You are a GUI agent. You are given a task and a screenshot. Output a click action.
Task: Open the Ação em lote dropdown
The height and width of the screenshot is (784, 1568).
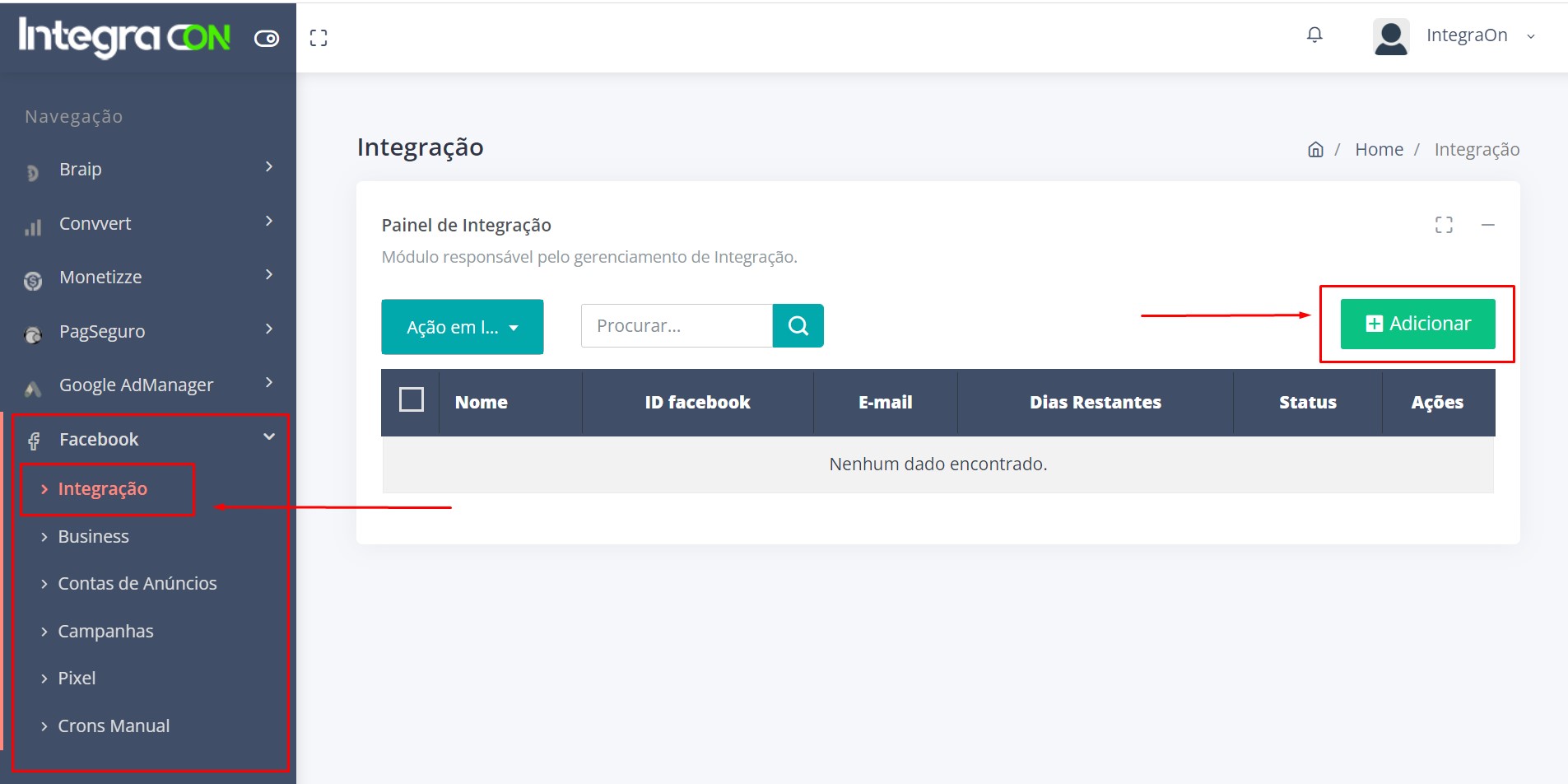[x=462, y=327]
